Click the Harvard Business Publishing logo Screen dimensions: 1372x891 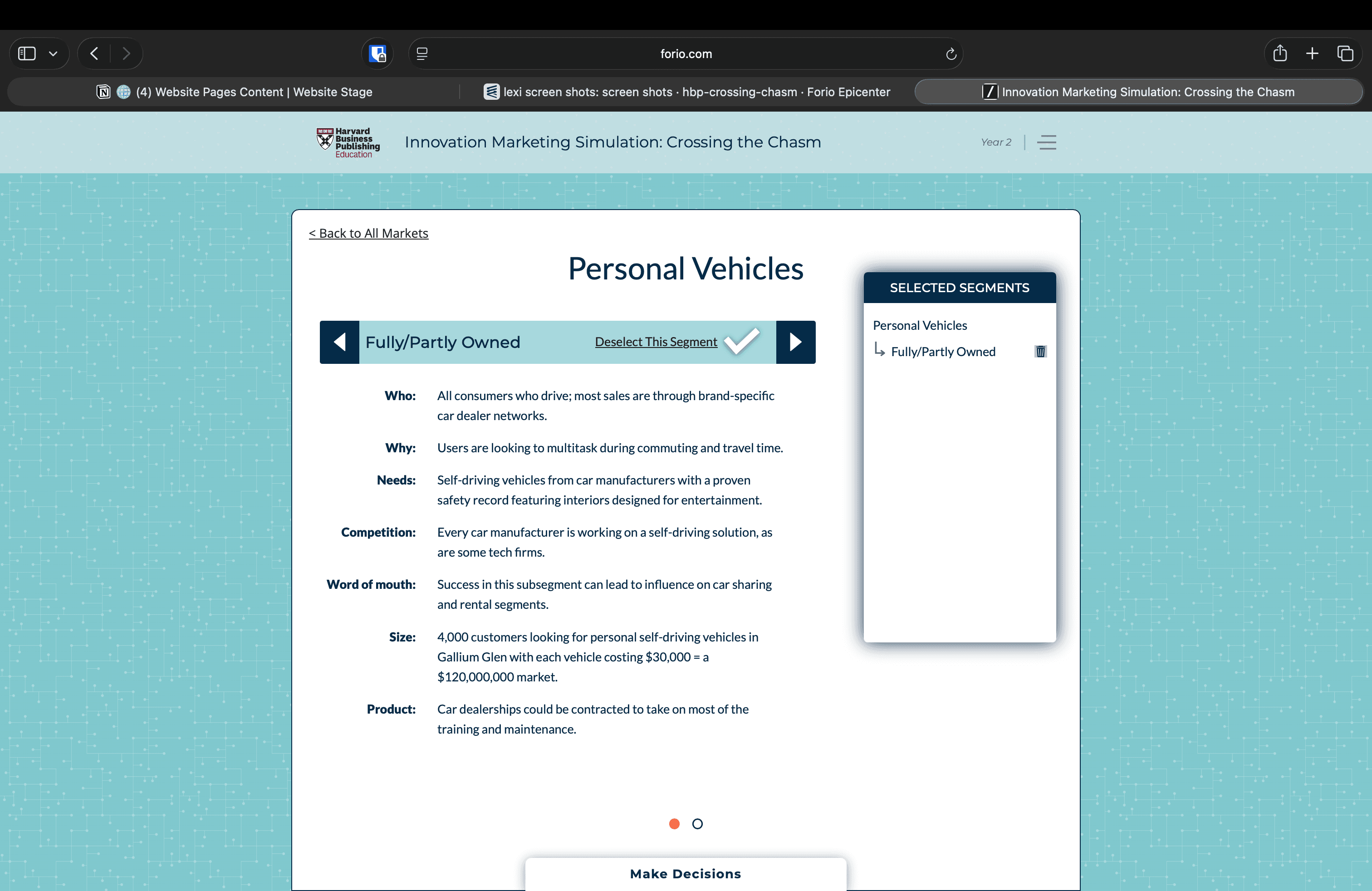[348, 142]
